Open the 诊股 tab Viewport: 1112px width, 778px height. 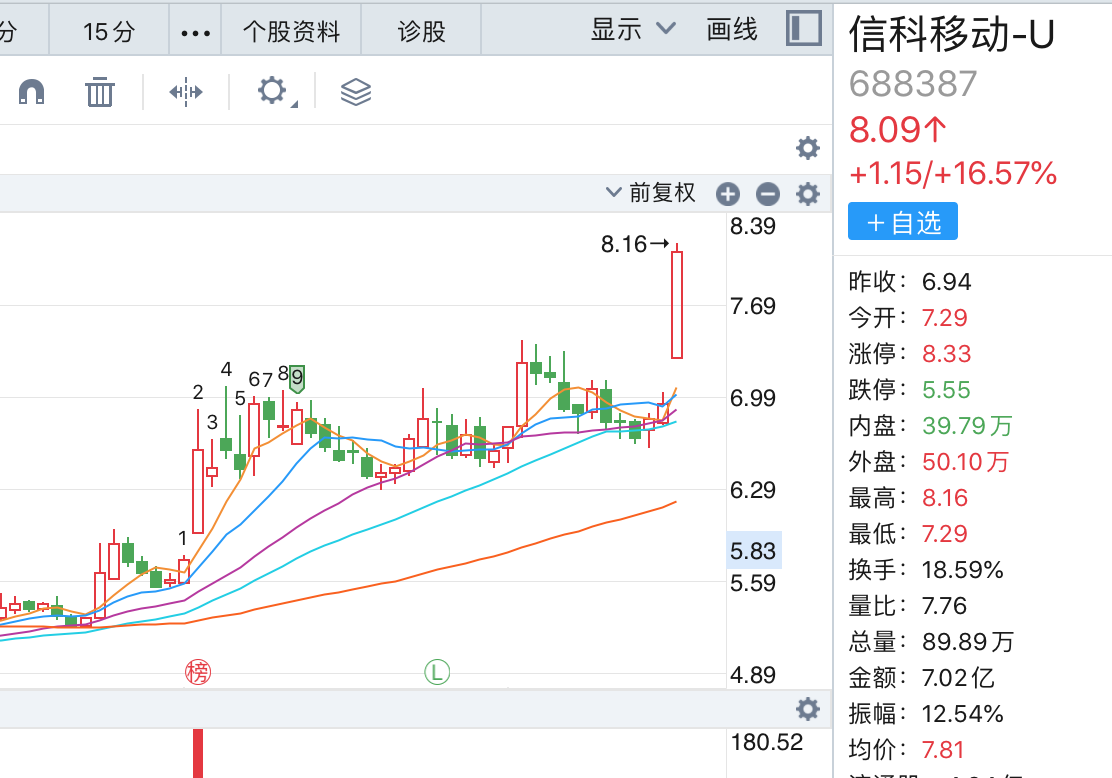point(421,31)
